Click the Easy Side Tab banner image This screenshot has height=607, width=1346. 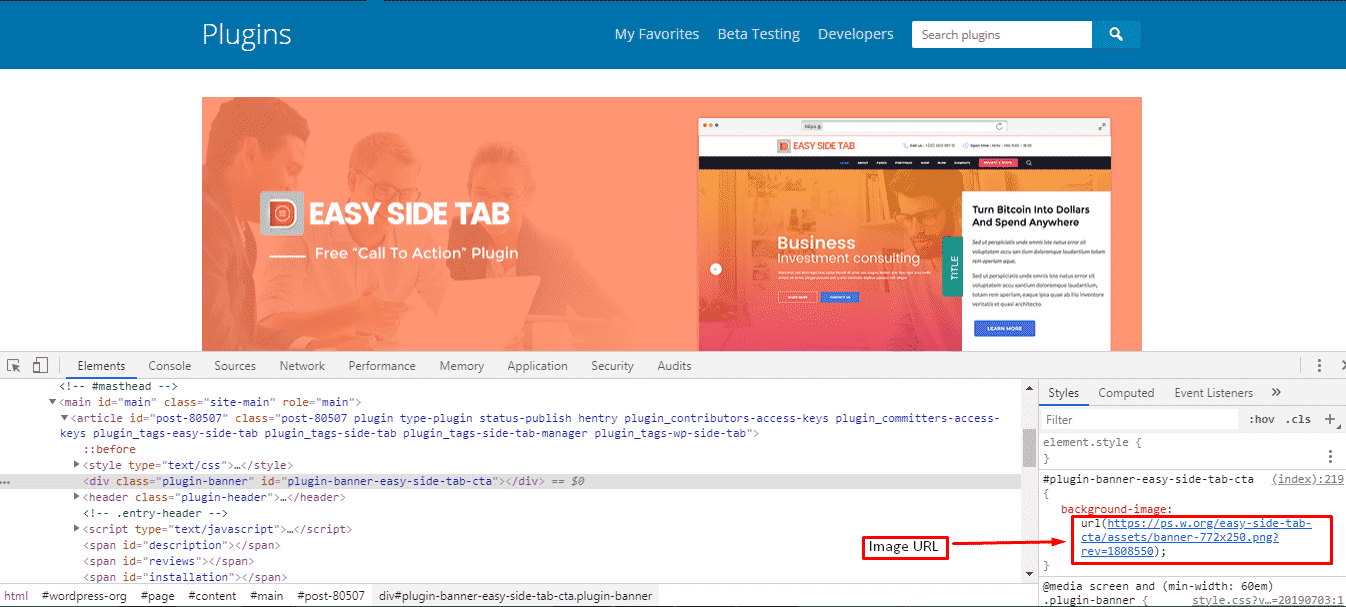point(671,224)
